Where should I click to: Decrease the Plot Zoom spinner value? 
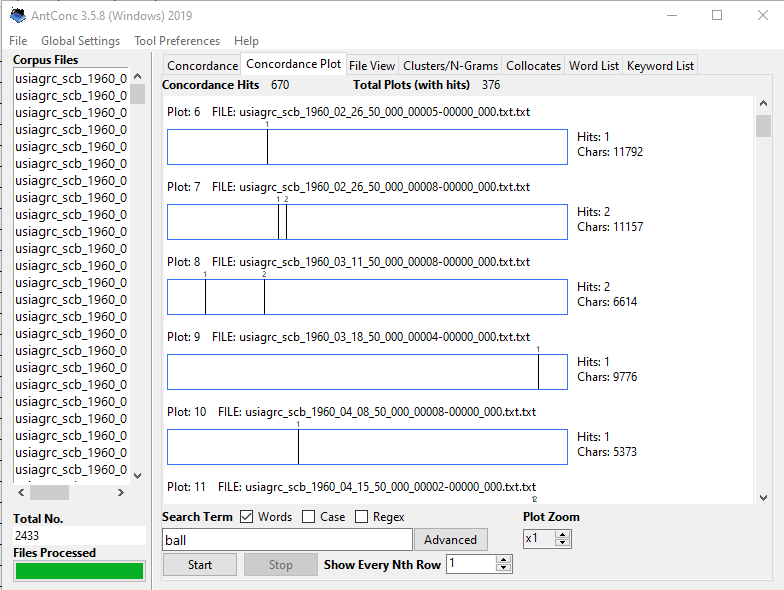pos(562,543)
